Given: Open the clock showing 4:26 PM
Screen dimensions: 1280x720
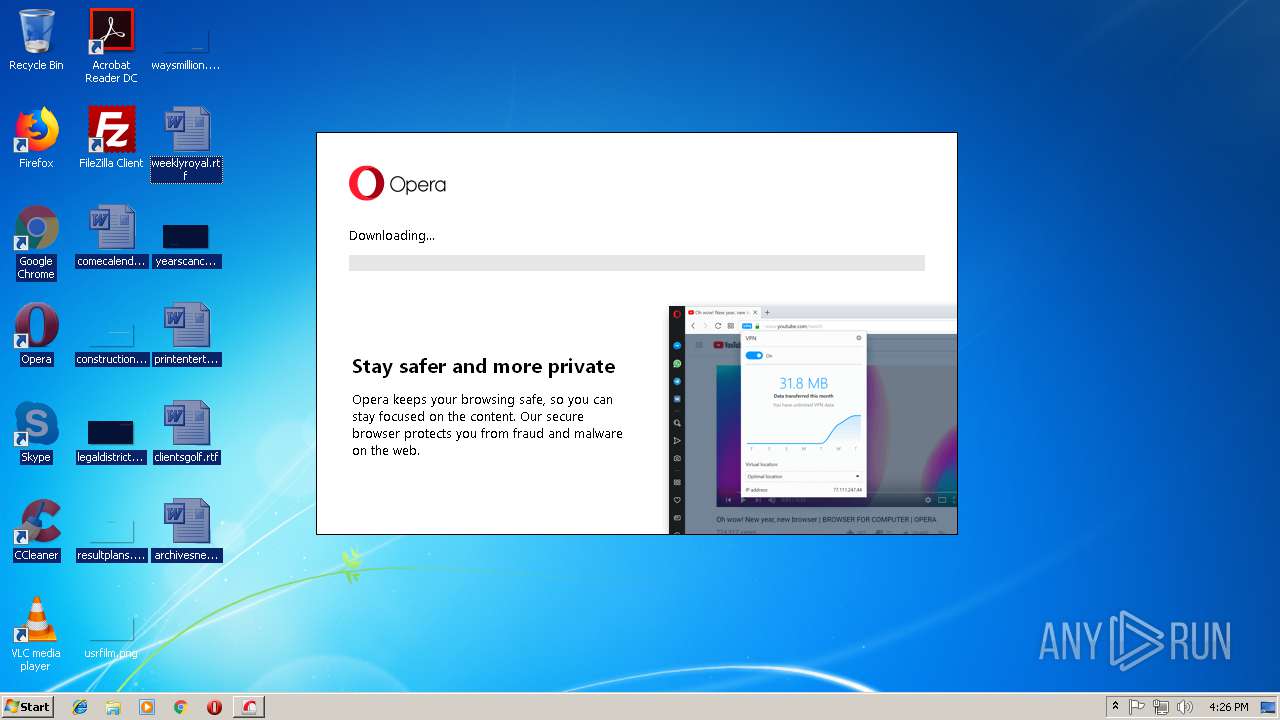Looking at the screenshot, I should click(1228, 706).
